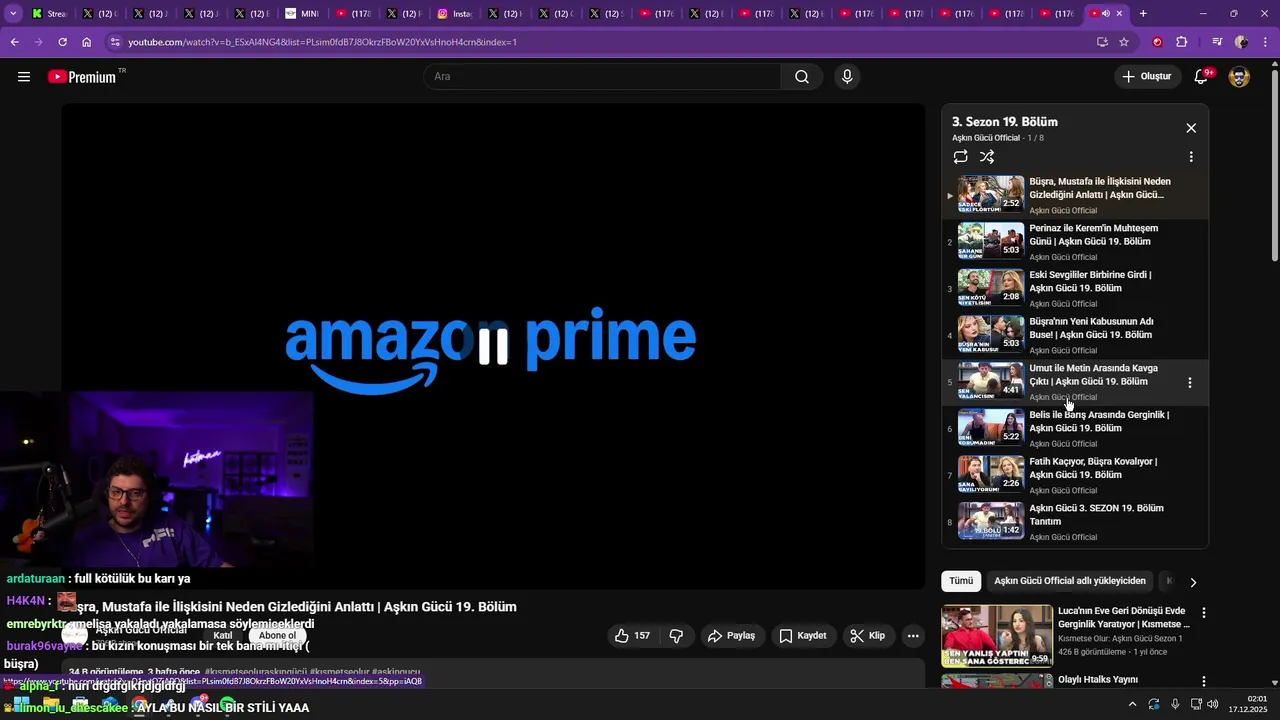Reload the page

point(62,42)
